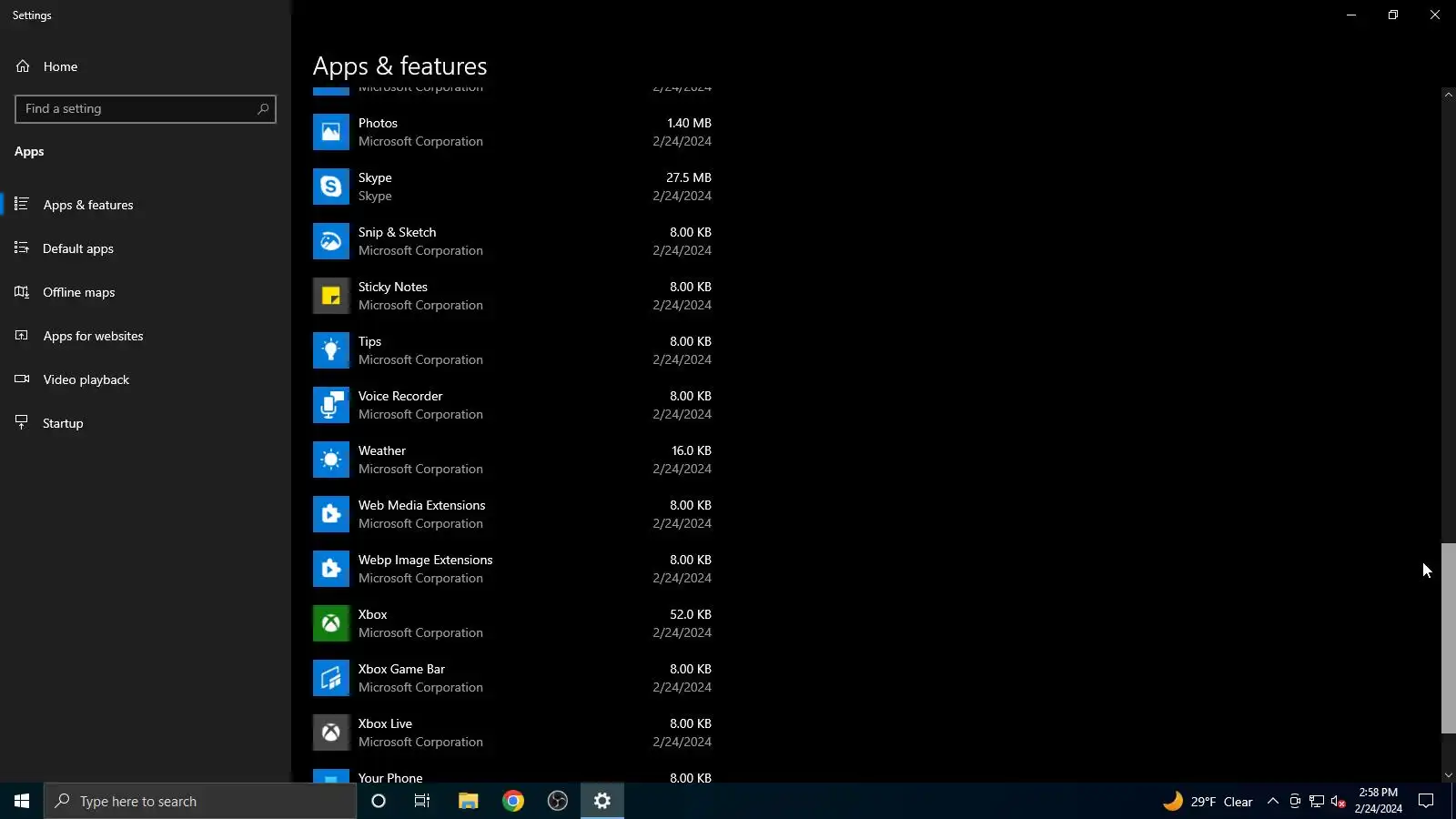Click the volume speaker tray icon
This screenshot has height=819, width=1456.
1338,802
